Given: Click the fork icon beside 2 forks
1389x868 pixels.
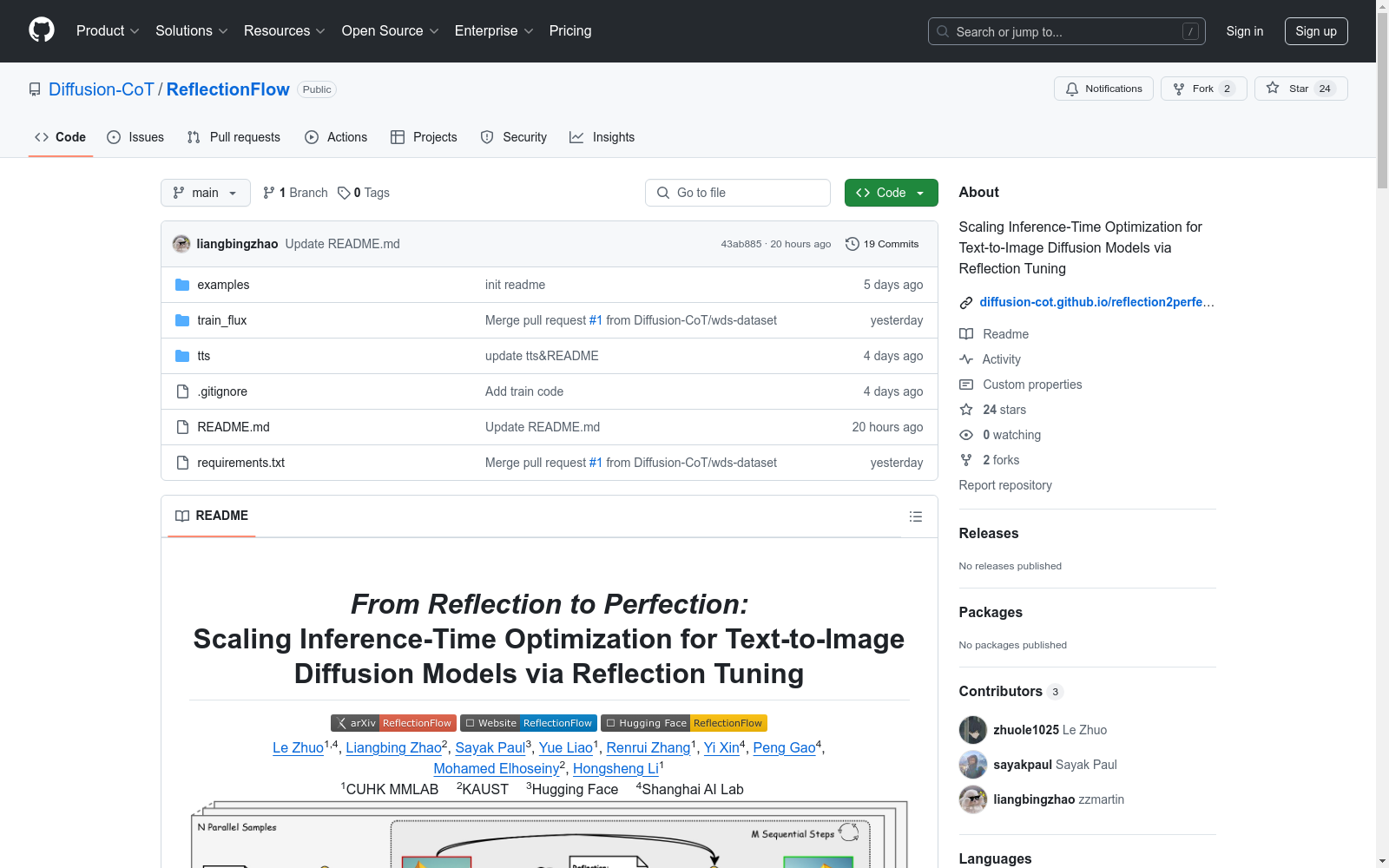Looking at the screenshot, I should point(966,460).
